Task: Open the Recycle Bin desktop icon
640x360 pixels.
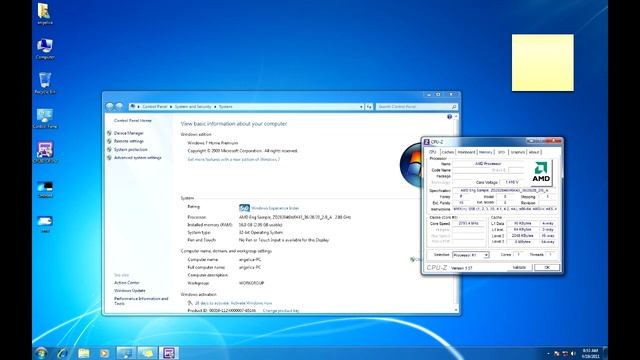Action: click(44, 83)
